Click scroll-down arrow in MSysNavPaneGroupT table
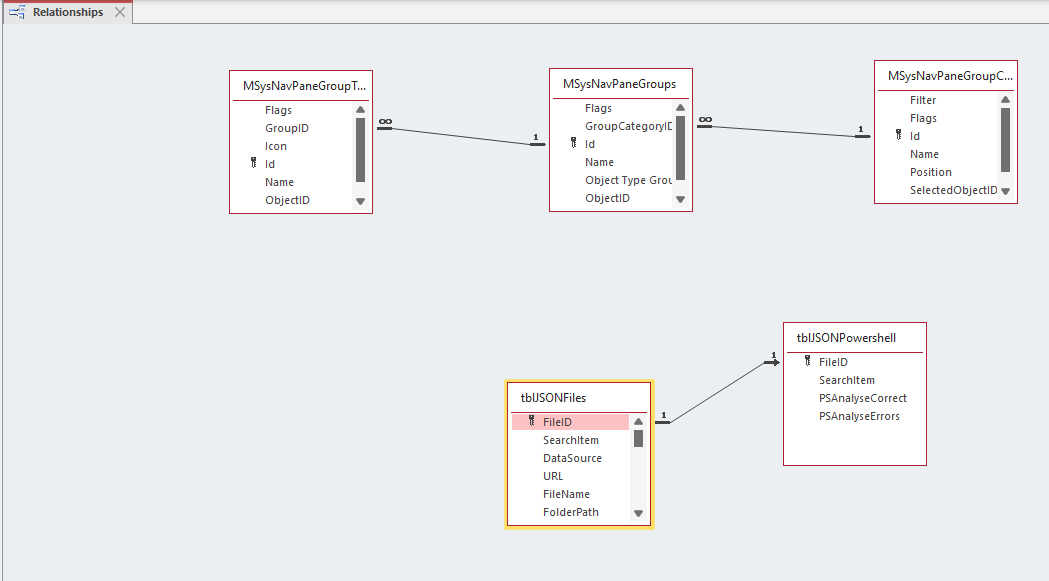The height and width of the screenshot is (581, 1049). [x=361, y=201]
